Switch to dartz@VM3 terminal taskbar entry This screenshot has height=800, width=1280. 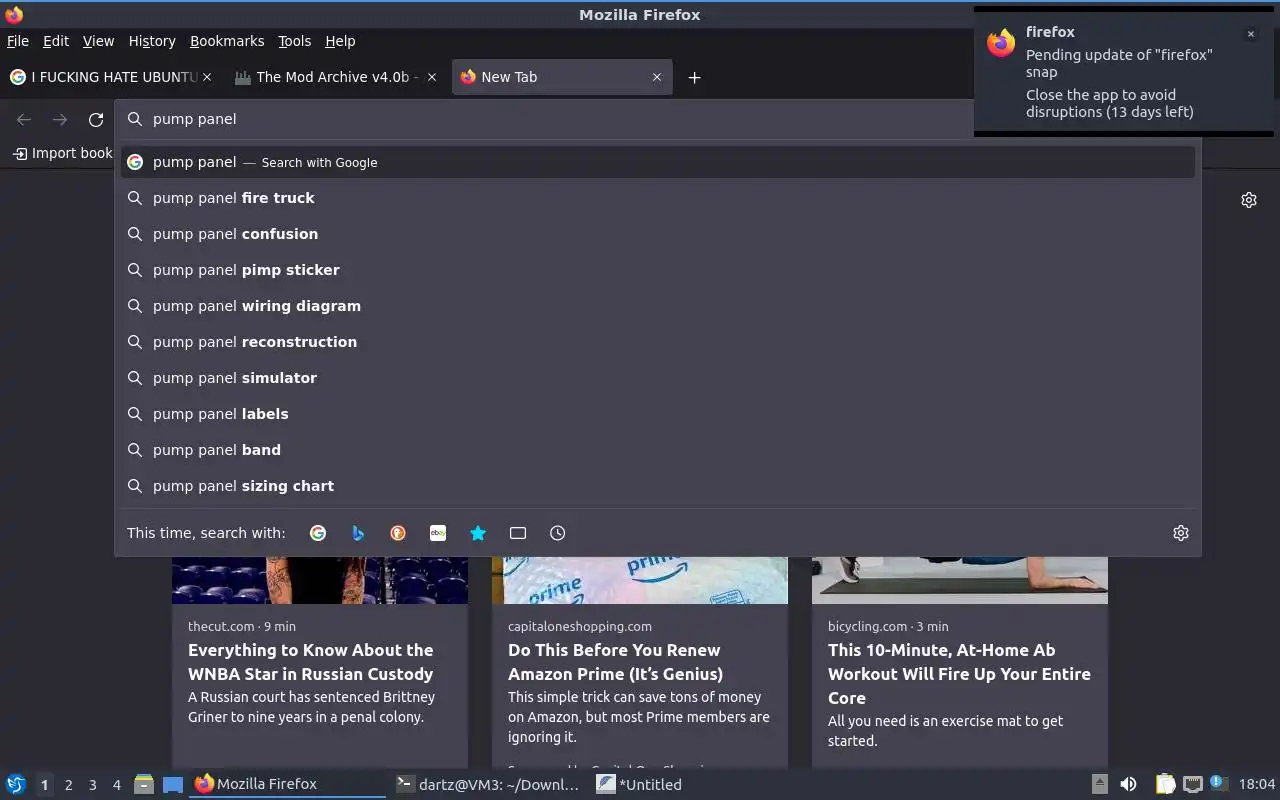click(x=487, y=784)
